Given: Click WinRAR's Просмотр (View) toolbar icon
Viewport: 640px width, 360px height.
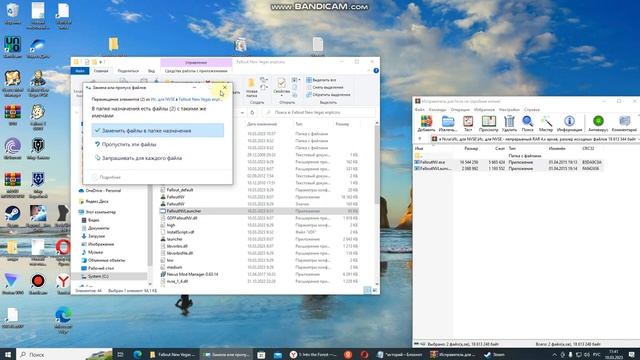Looking at the screenshot, I should [x=489, y=123].
